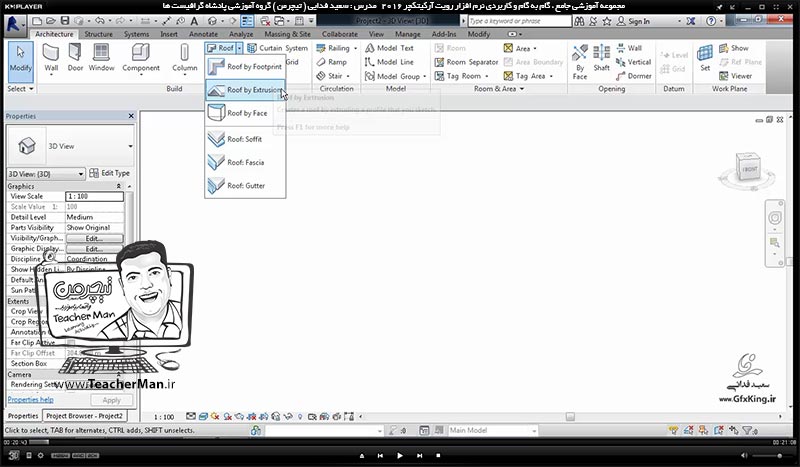This screenshot has height=467, width=800.
Task: Click Edit for Visibility/Graphics overrides
Action: click(94, 238)
